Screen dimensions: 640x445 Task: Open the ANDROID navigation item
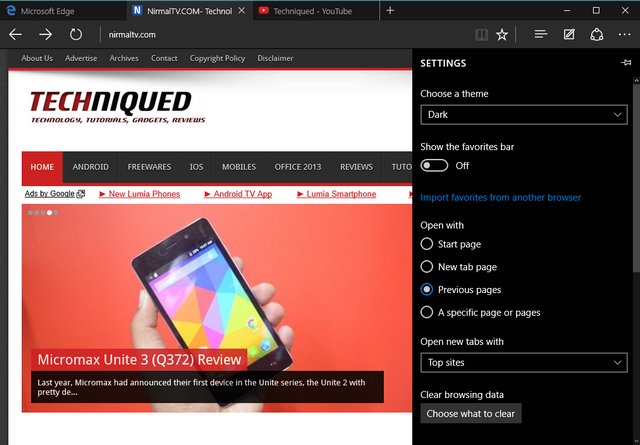[91, 167]
